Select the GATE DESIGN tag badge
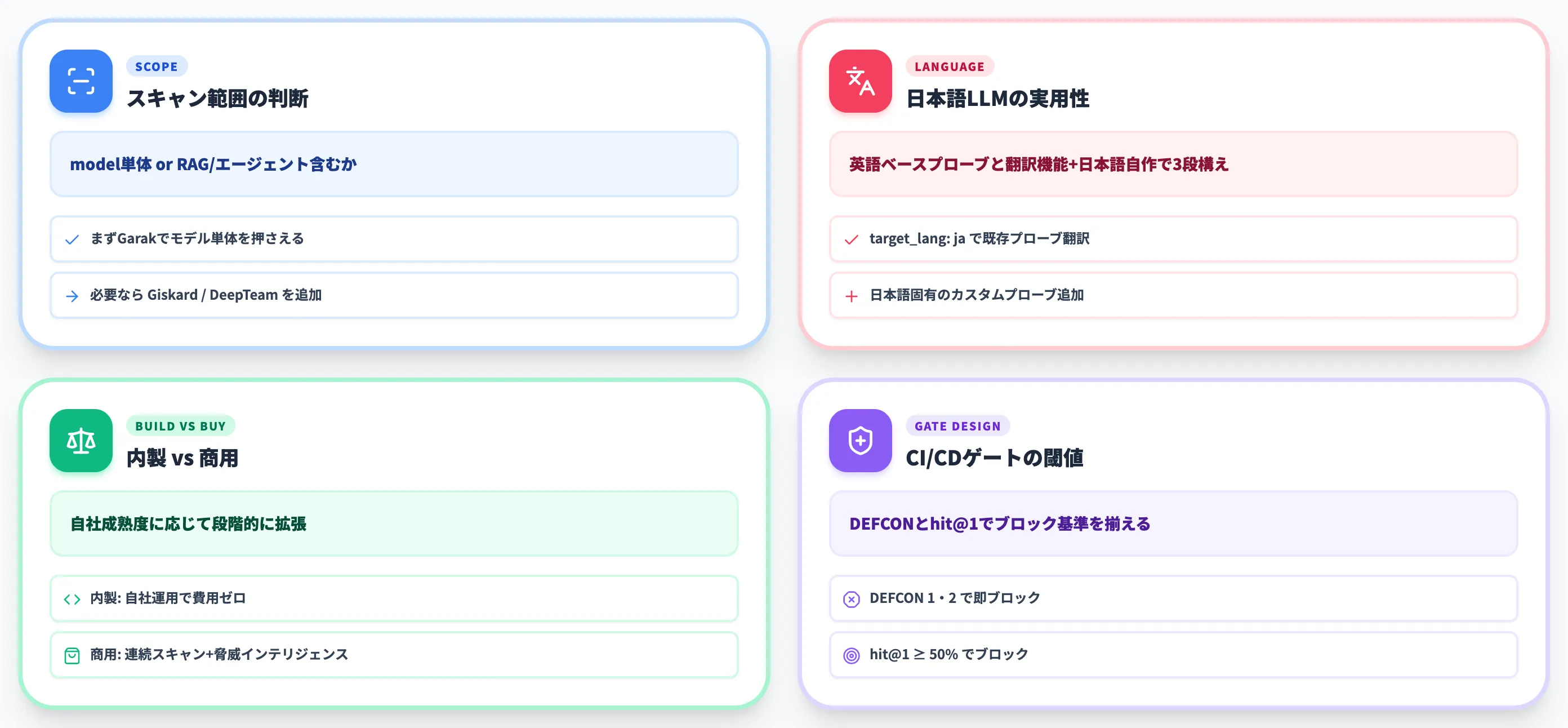 click(957, 426)
